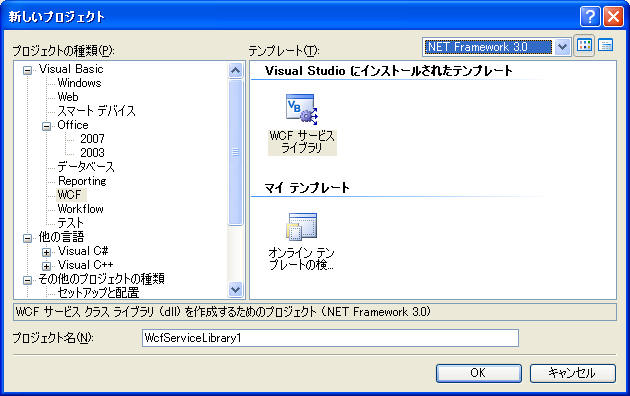Screen dimensions: 630x396
Task: Expand the Visual C# node
Action: point(47,253)
